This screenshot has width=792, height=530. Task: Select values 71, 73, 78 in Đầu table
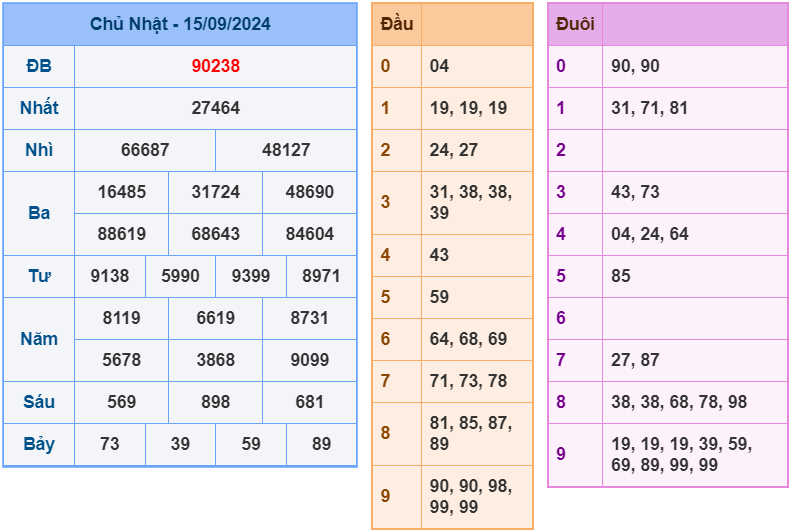468,380
